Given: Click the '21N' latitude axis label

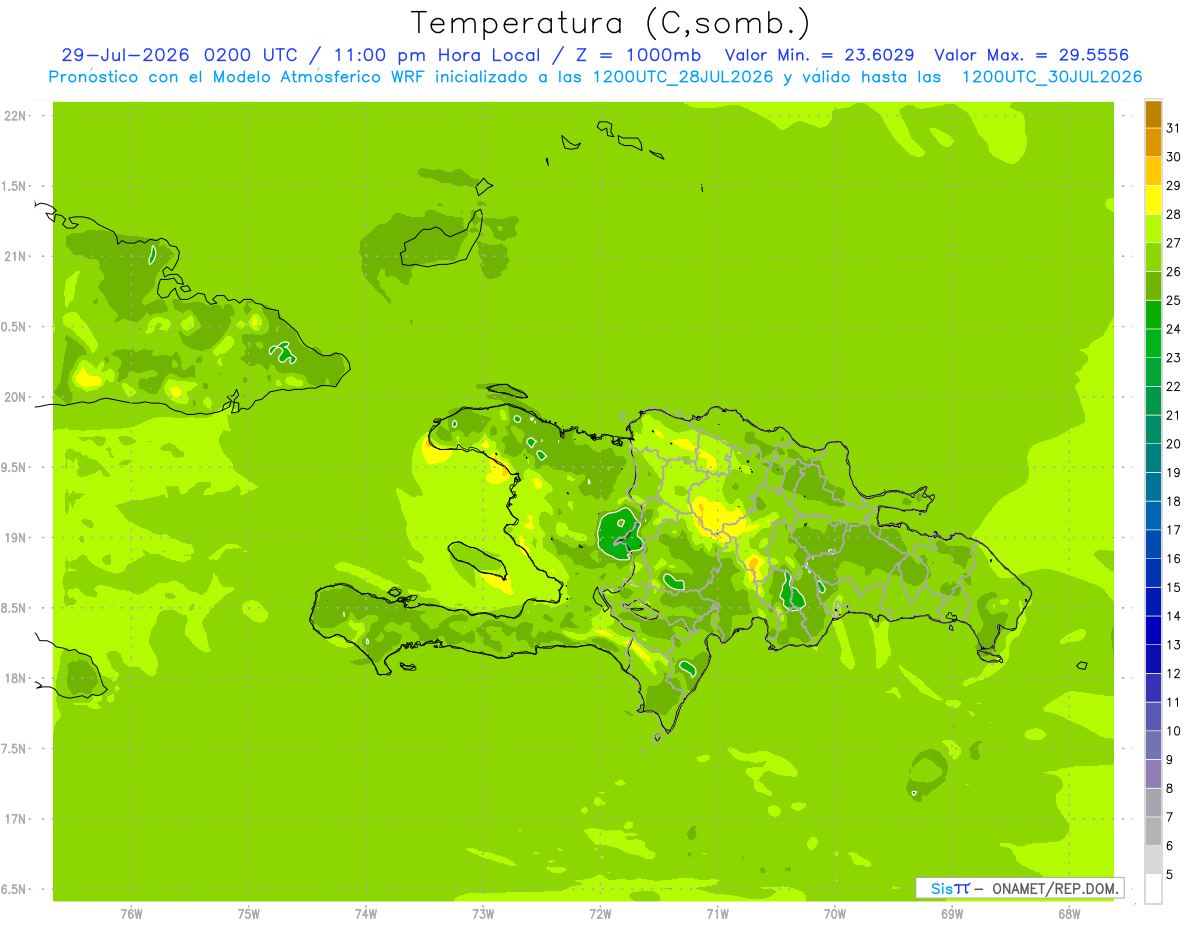Looking at the screenshot, I should (14, 257).
